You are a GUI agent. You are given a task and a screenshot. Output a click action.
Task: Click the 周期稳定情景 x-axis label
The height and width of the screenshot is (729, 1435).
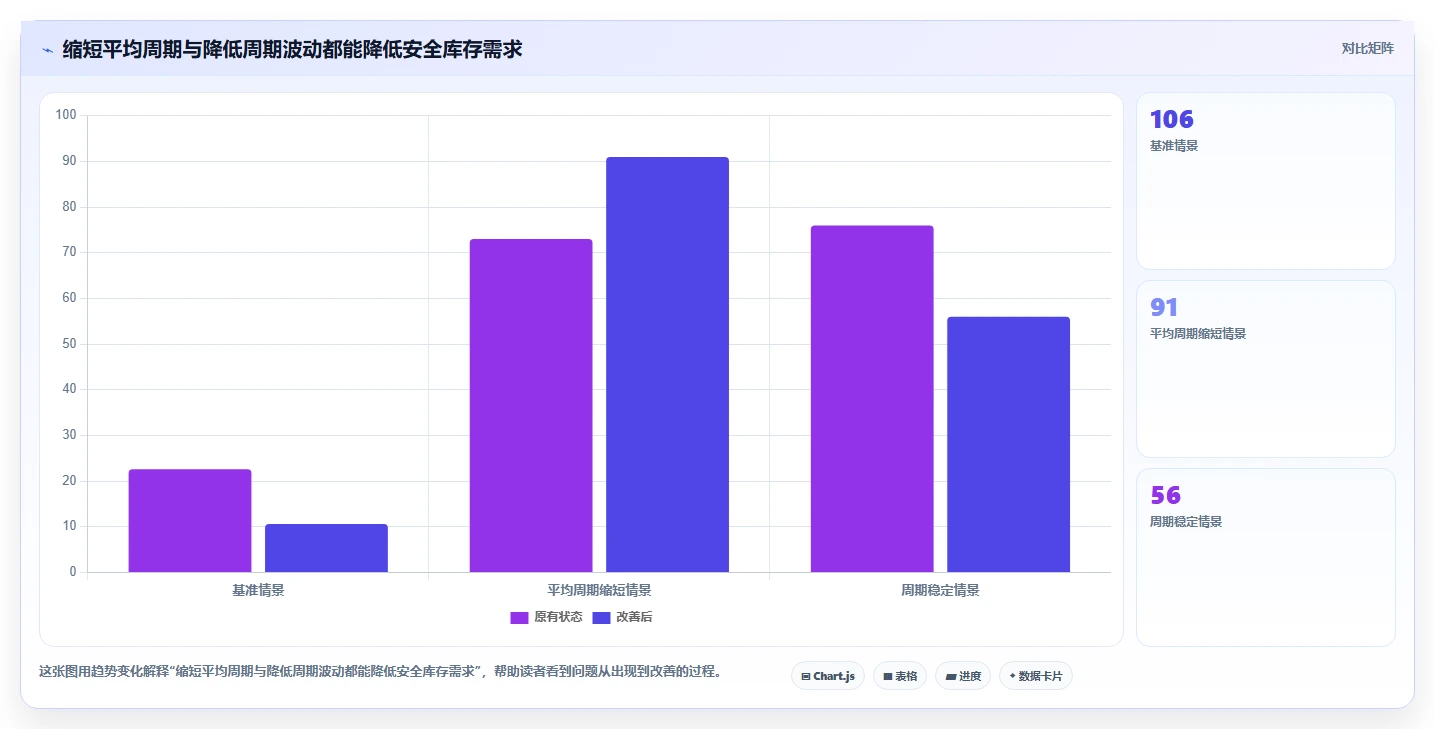tap(940, 590)
